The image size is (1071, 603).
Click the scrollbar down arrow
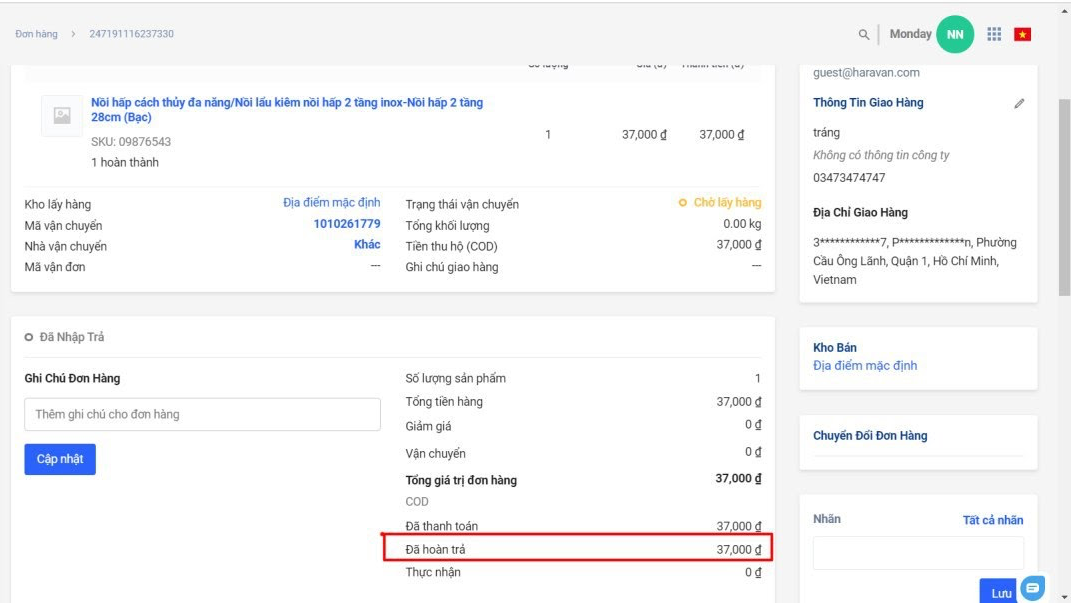(1064, 596)
